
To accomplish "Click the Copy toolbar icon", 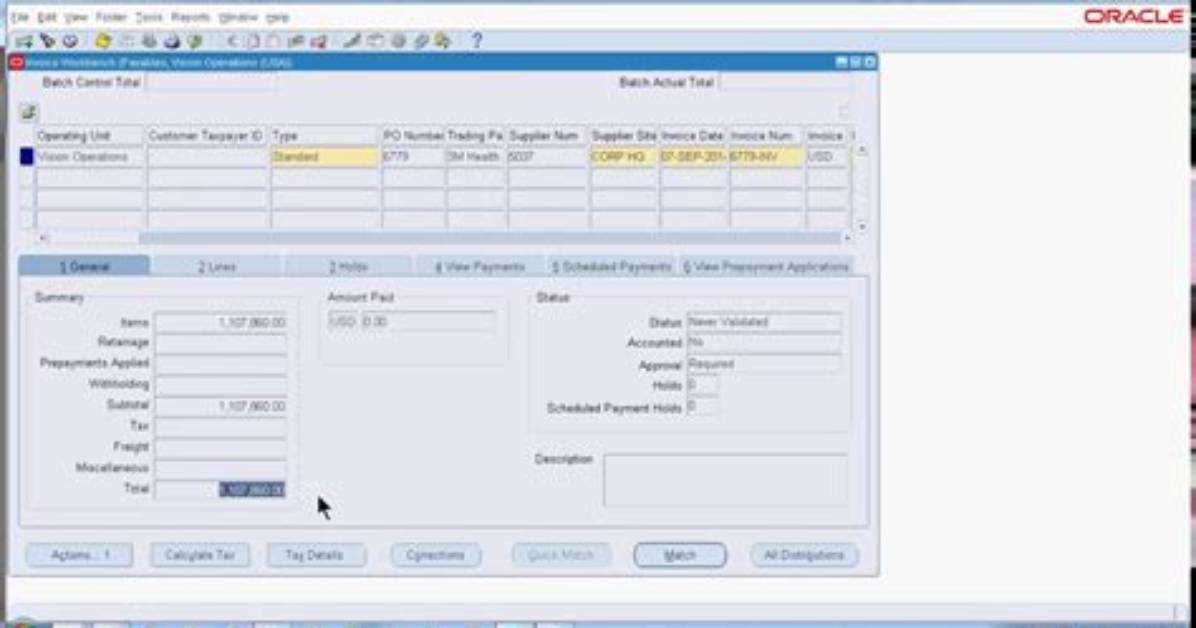I will click(252, 41).
